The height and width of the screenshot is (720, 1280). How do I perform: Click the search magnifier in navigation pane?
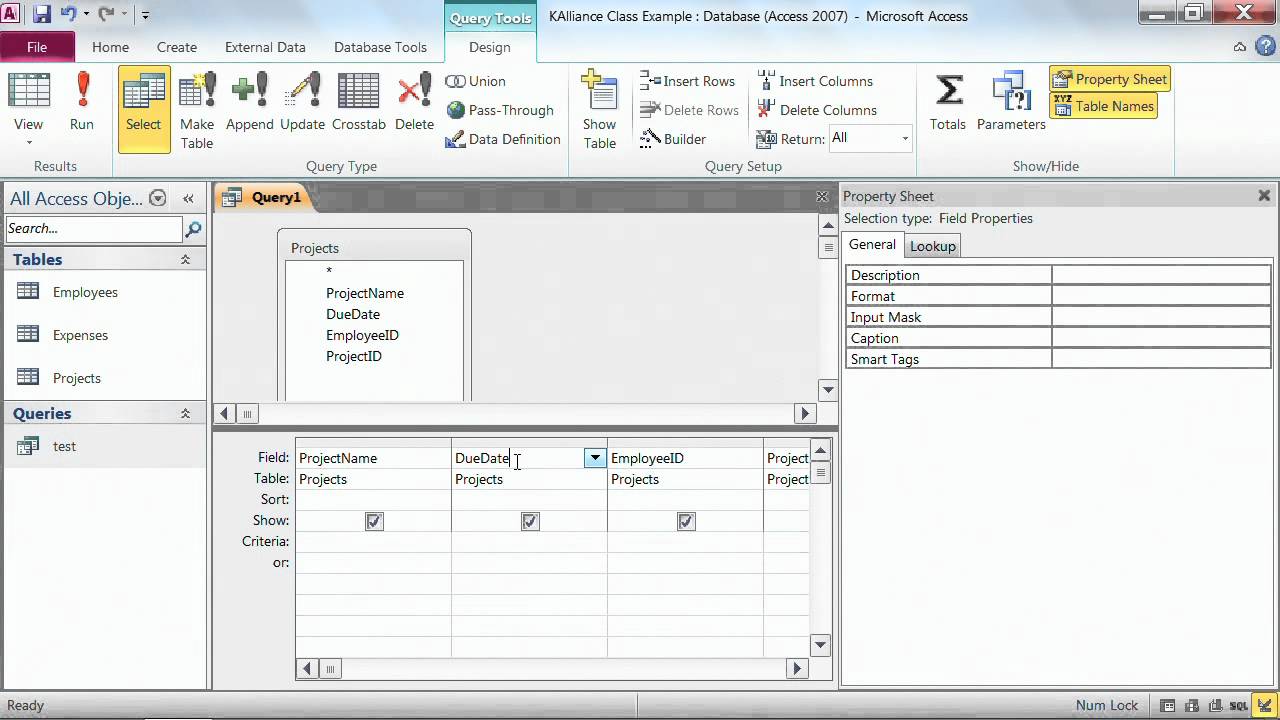(194, 229)
